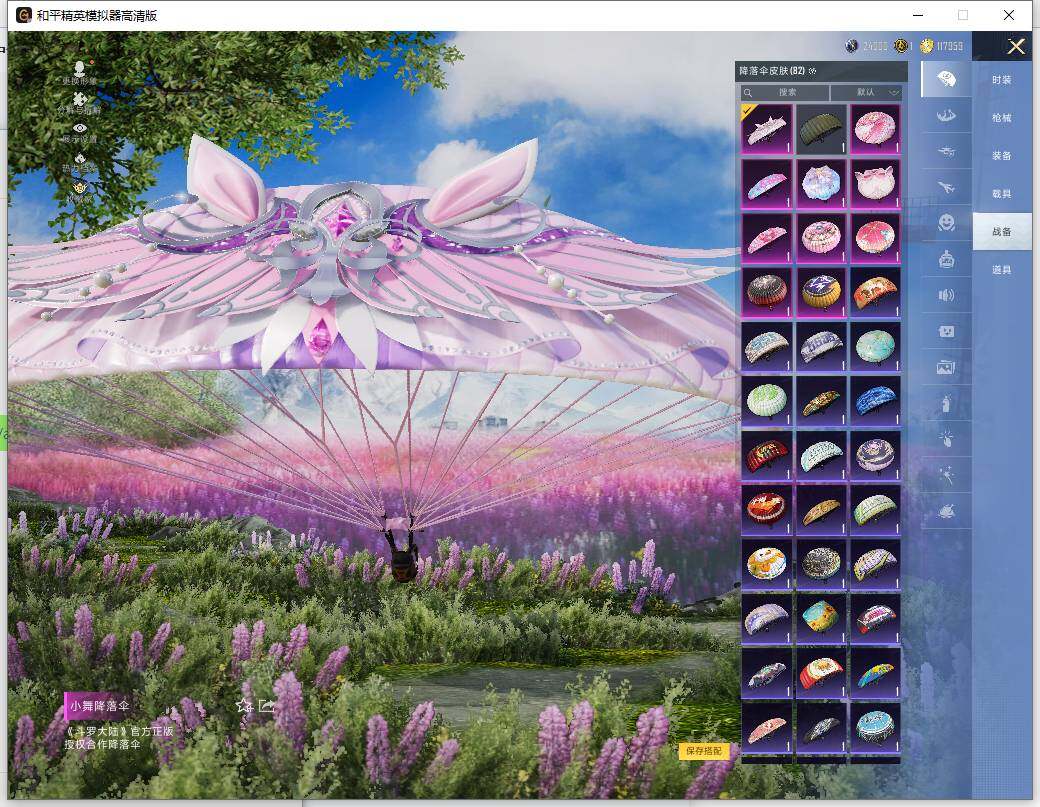
Task: Click the 搜索 search field
Action: 787,93
